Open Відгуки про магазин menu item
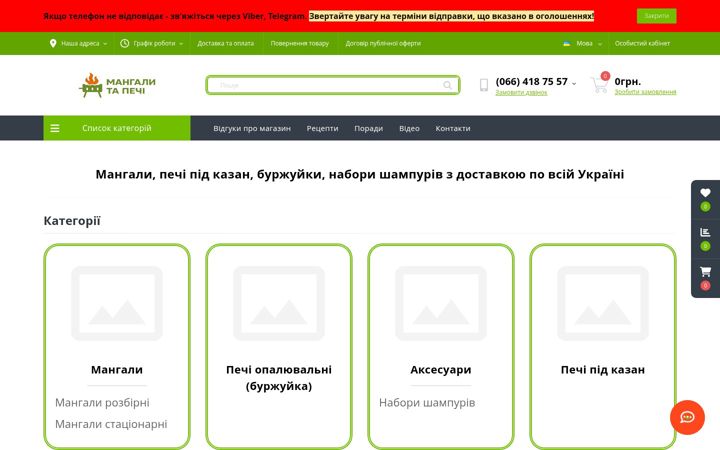The image size is (720, 450). [252, 129]
